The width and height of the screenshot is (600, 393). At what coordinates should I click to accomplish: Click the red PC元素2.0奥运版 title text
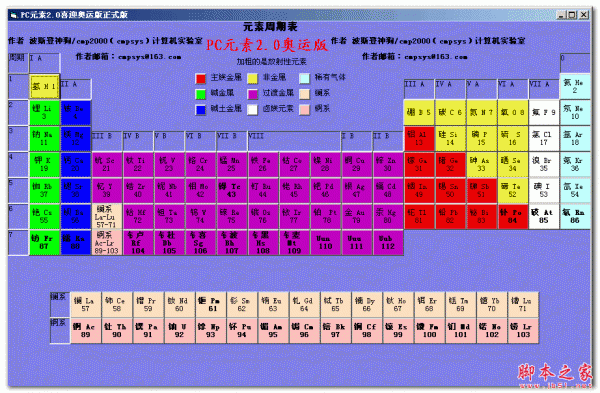pos(267,45)
